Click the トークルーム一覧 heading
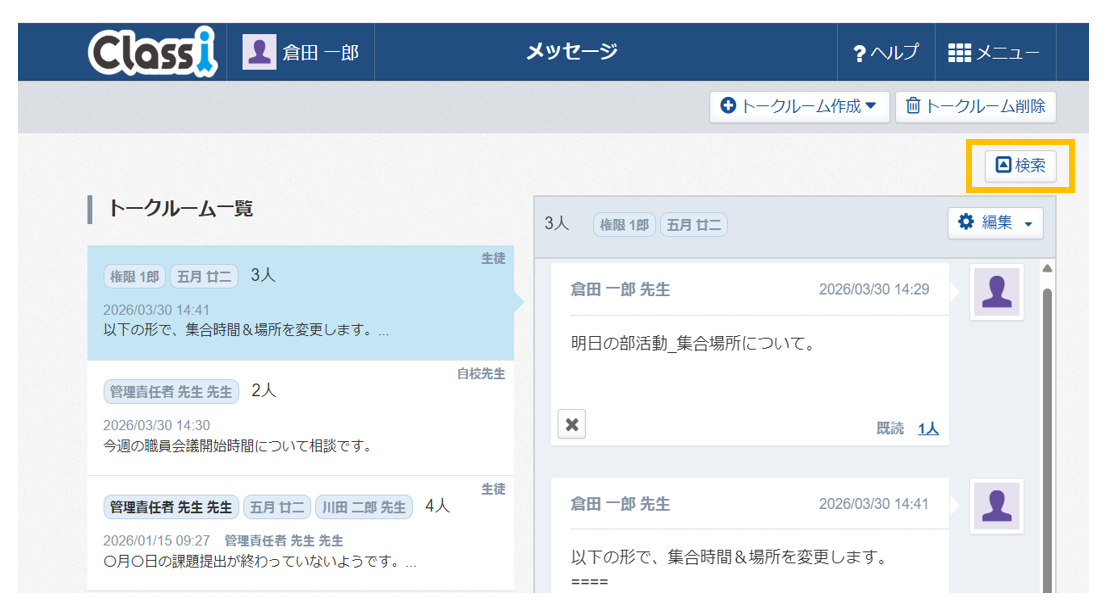Screen dimensions: 1120x606 [180, 209]
